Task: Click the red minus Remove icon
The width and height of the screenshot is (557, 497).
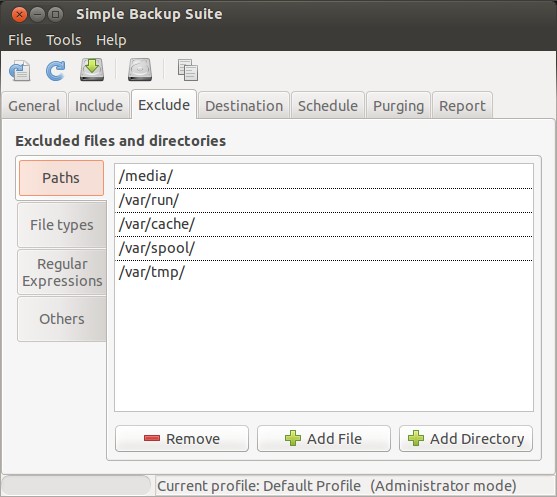Action: [x=152, y=438]
